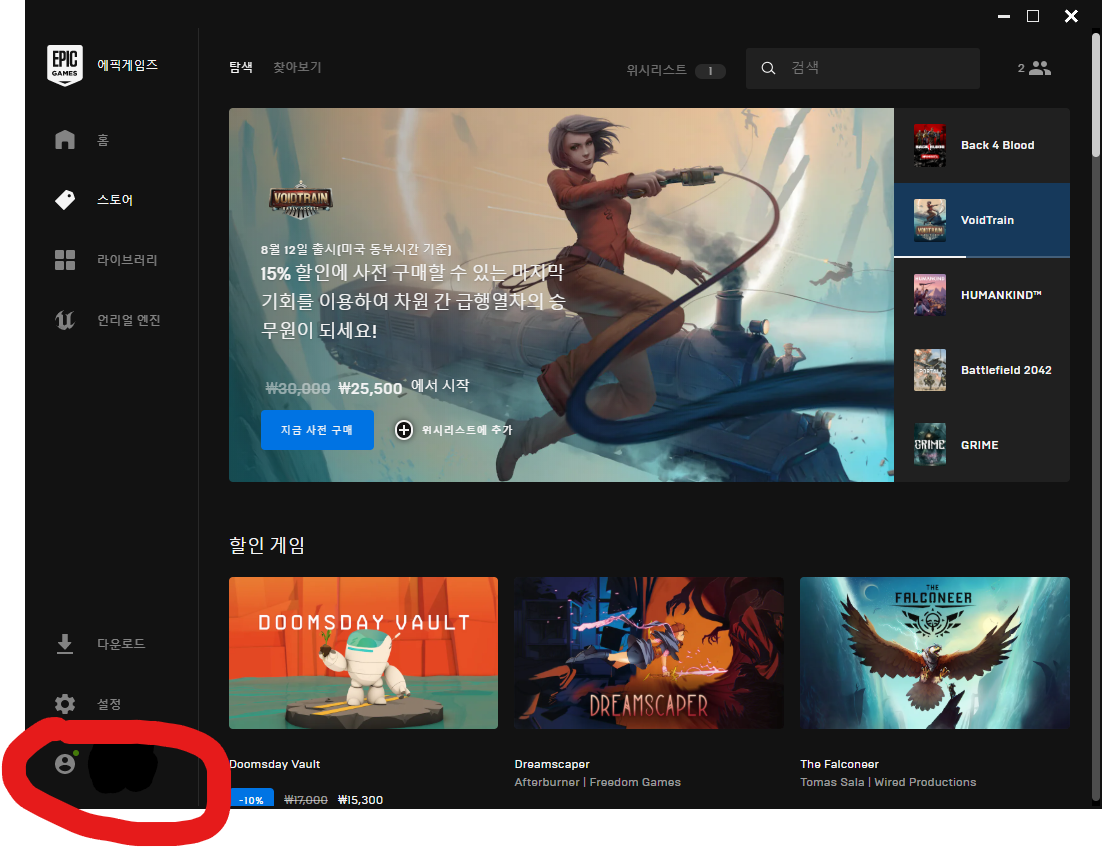Click the VoidTrain hero banner logo
1102x847 pixels.
pos(301,200)
